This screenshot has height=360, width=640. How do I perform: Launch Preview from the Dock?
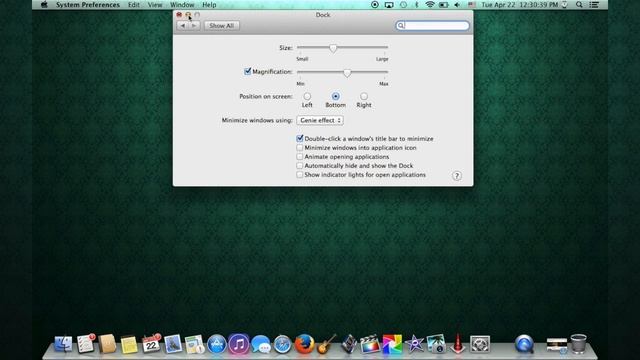(x=173, y=344)
